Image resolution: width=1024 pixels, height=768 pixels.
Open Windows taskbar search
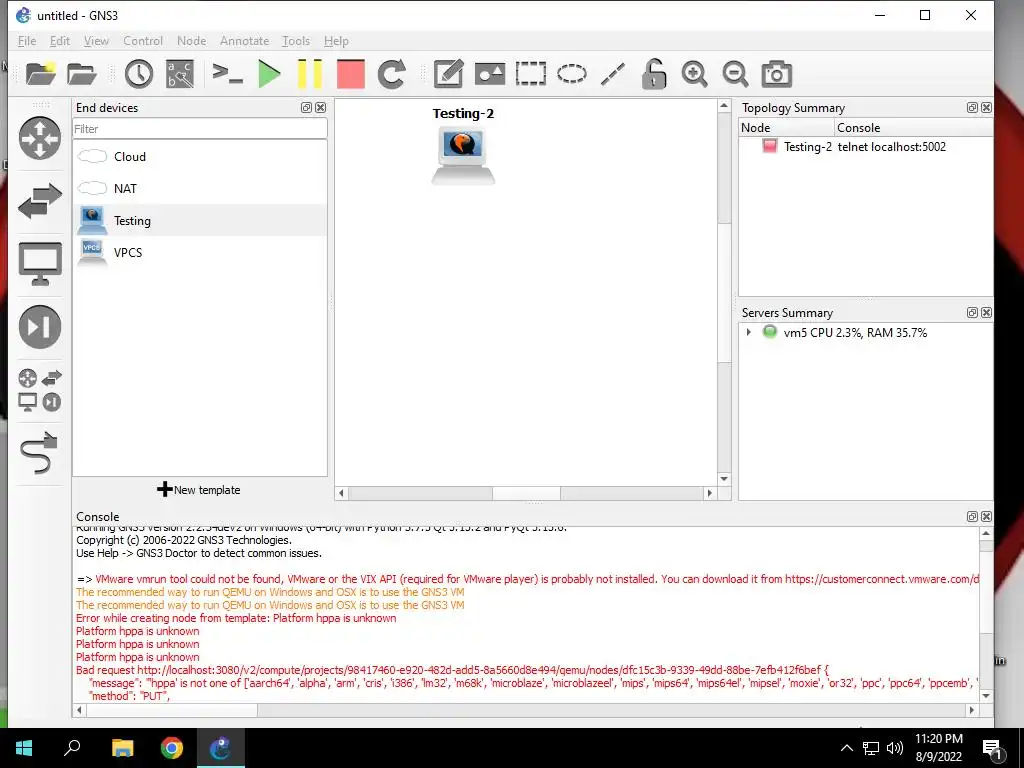click(72, 748)
